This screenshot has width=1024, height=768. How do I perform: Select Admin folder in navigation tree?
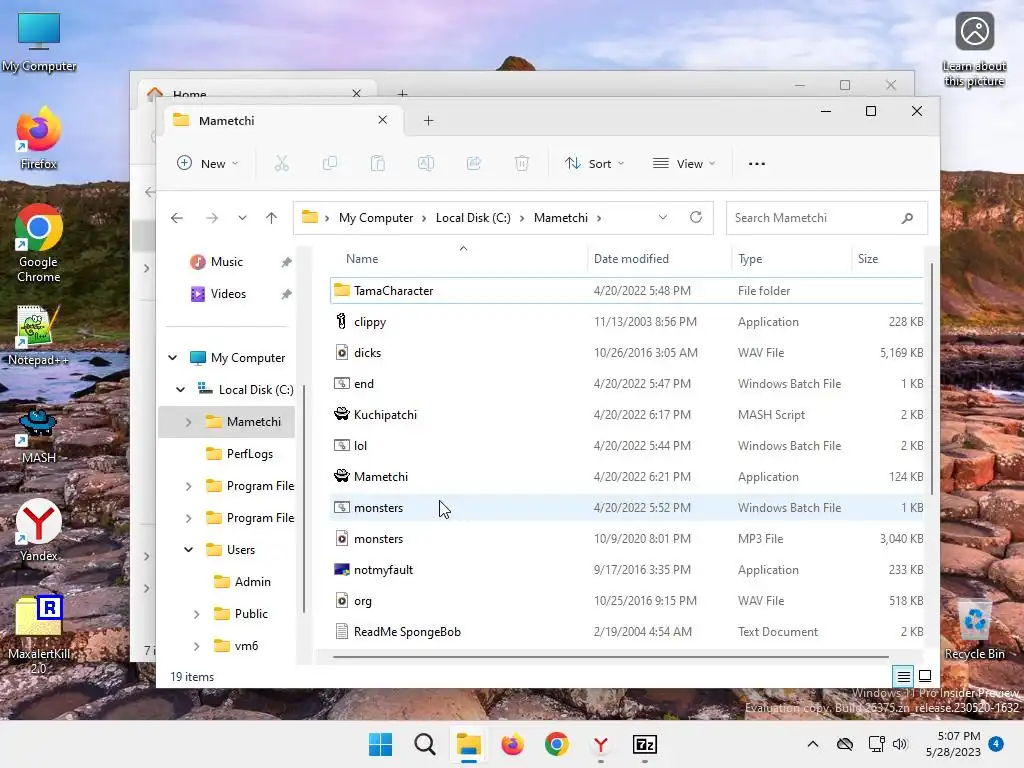252,582
